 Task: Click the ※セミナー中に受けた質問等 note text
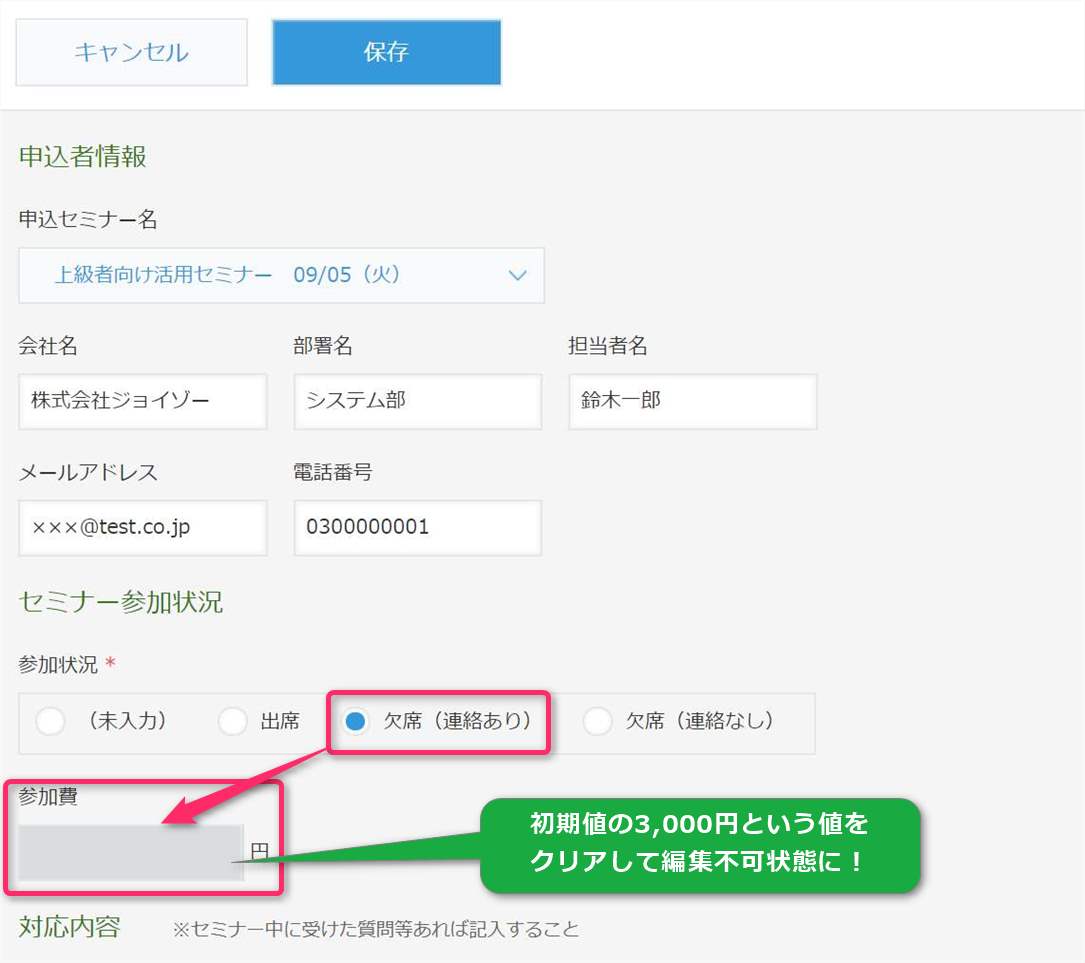376,929
